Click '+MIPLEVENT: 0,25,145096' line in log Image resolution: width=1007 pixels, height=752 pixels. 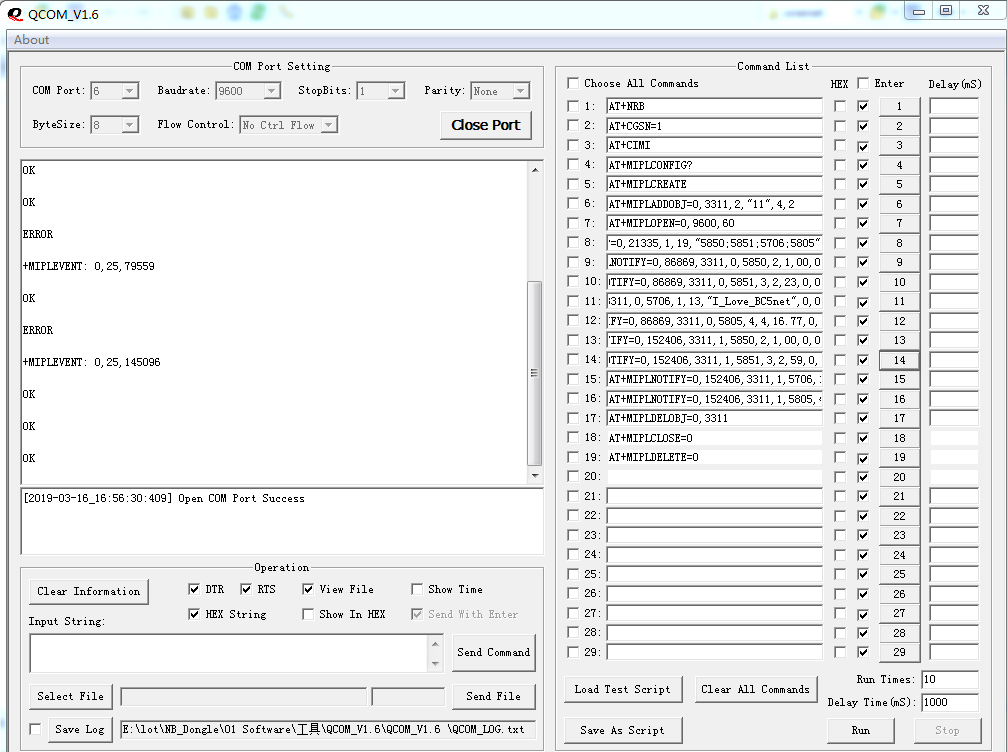tap(92, 362)
